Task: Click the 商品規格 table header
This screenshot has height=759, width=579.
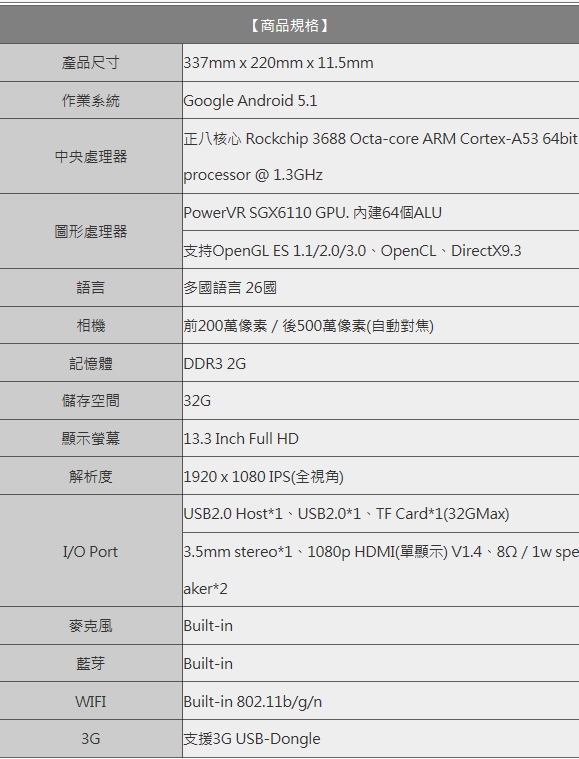Action: point(290,25)
